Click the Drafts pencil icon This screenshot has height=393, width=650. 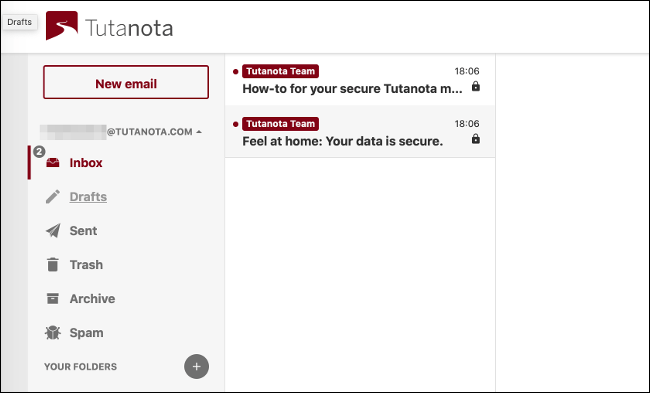pyautogui.click(x=53, y=196)
